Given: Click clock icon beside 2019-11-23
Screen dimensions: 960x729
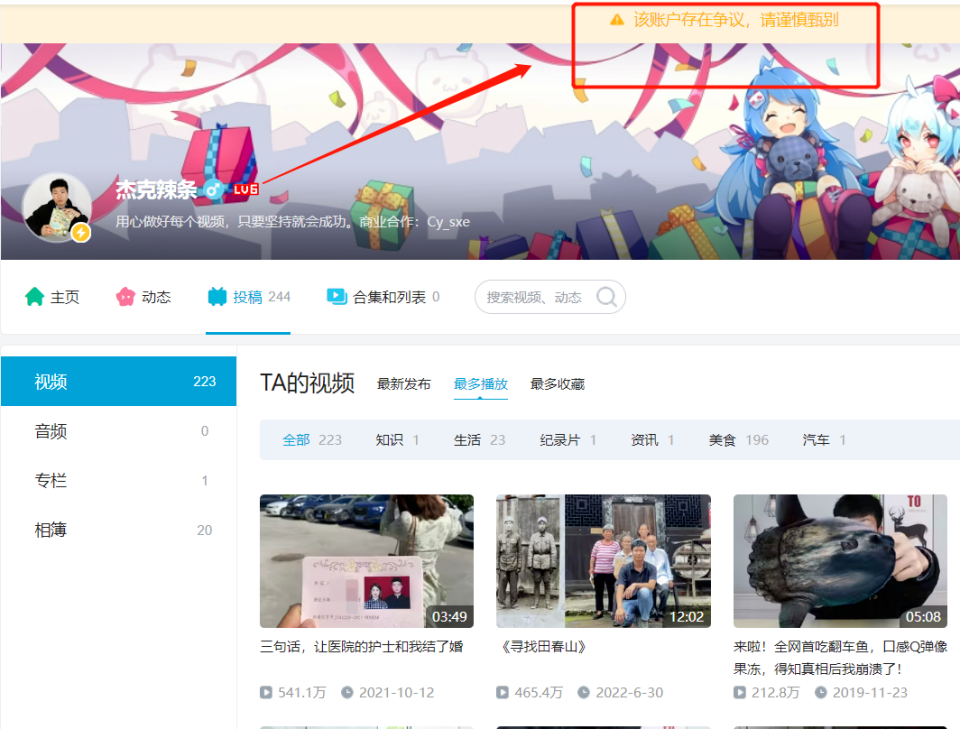Looking at the screenshot, I should click(x=821, y=692).
